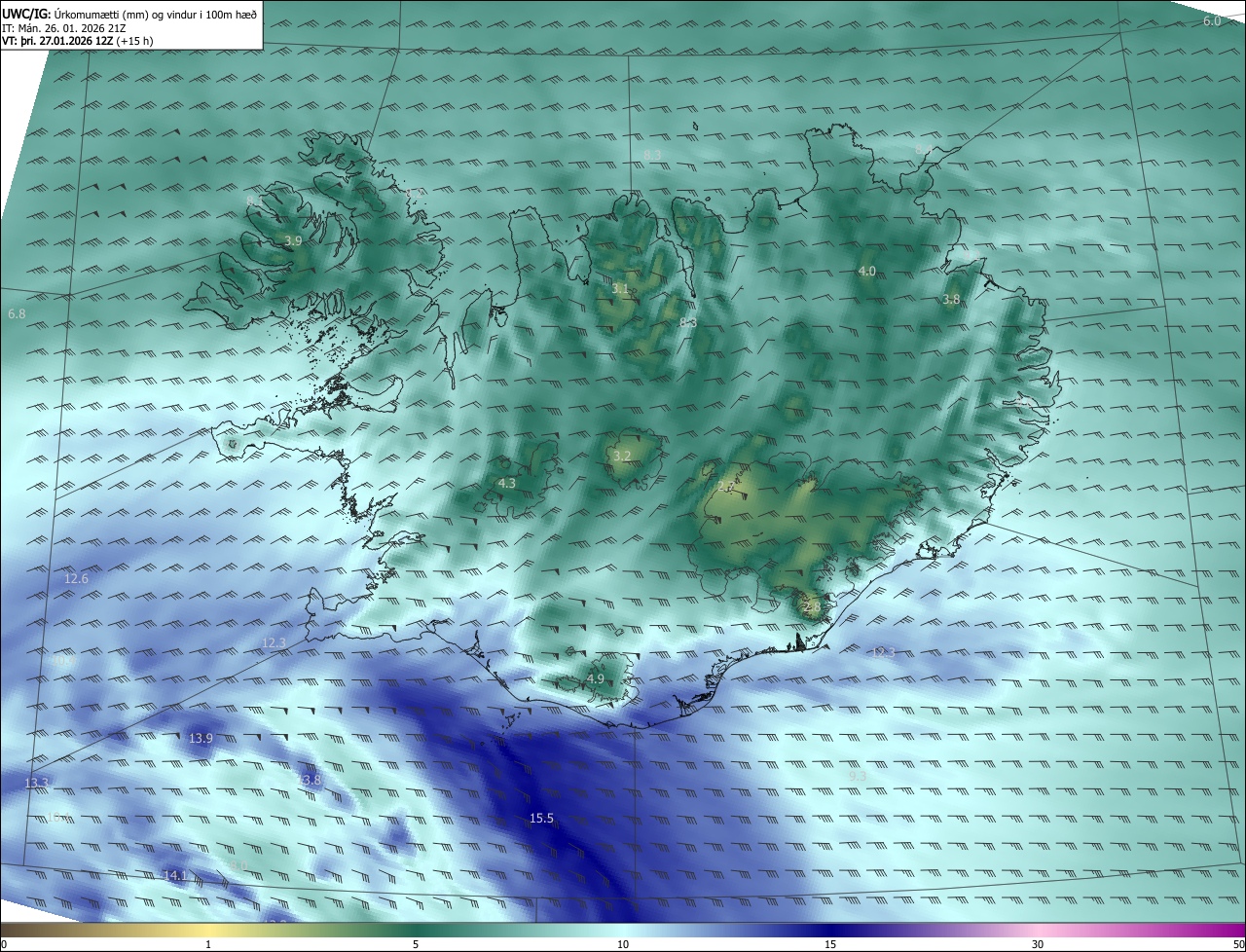Click the 9.3 value label over the southeast ocean
The width and height of the screenshot is (1246, 952).
[x=857, y=776]
